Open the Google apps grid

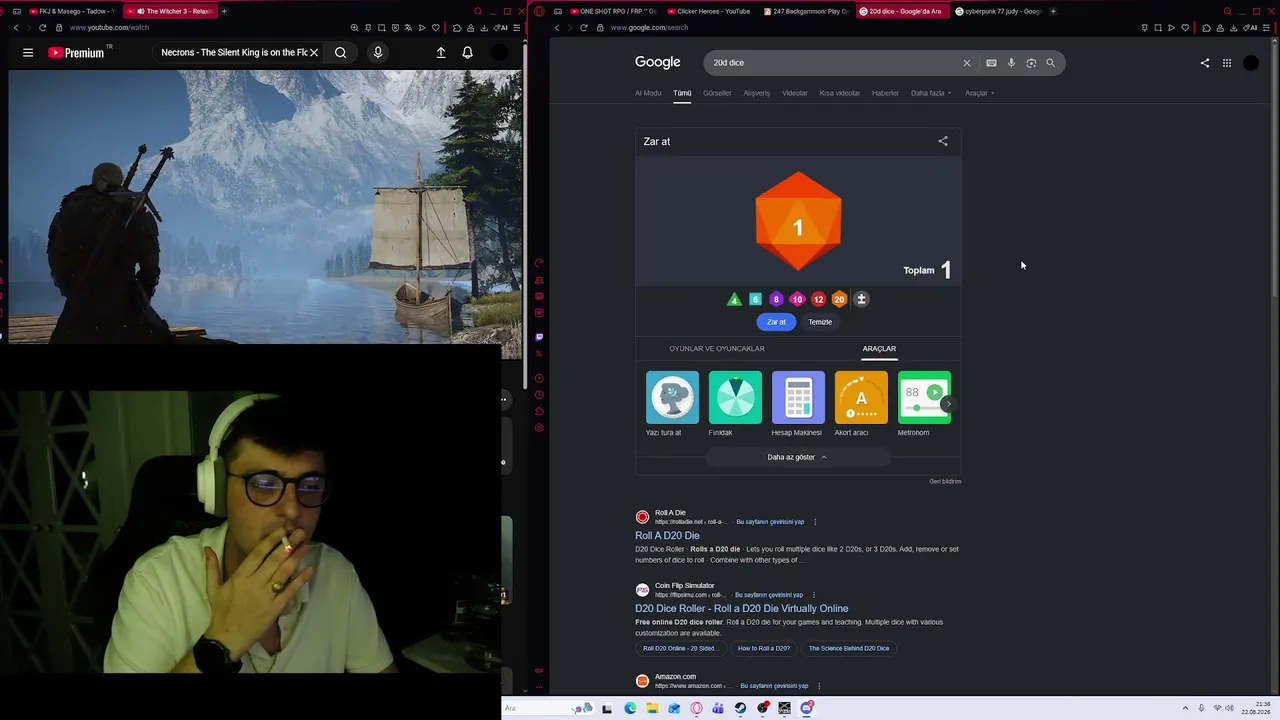[1227, 63]
